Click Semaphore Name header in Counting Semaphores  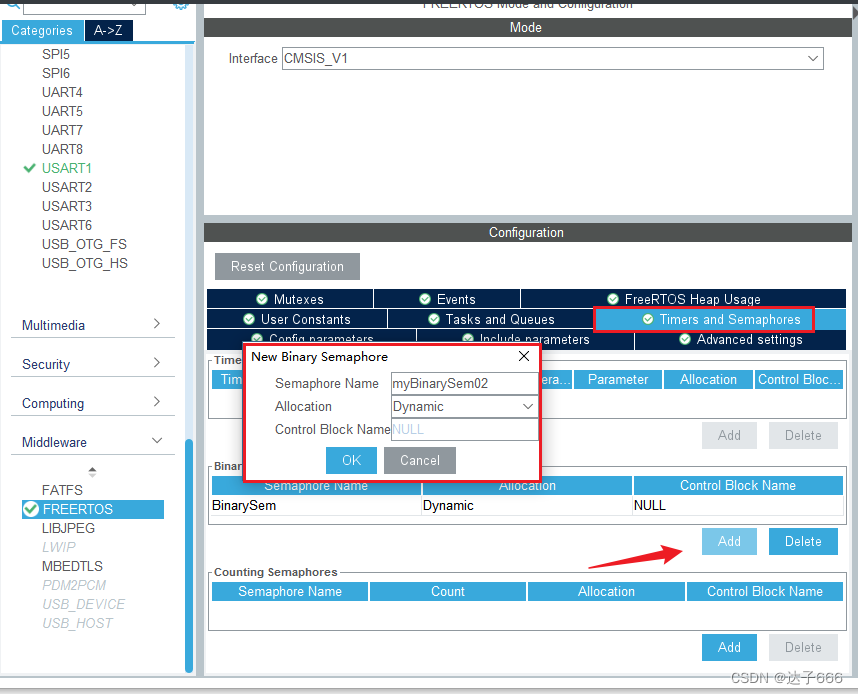[x=290, y=592]
